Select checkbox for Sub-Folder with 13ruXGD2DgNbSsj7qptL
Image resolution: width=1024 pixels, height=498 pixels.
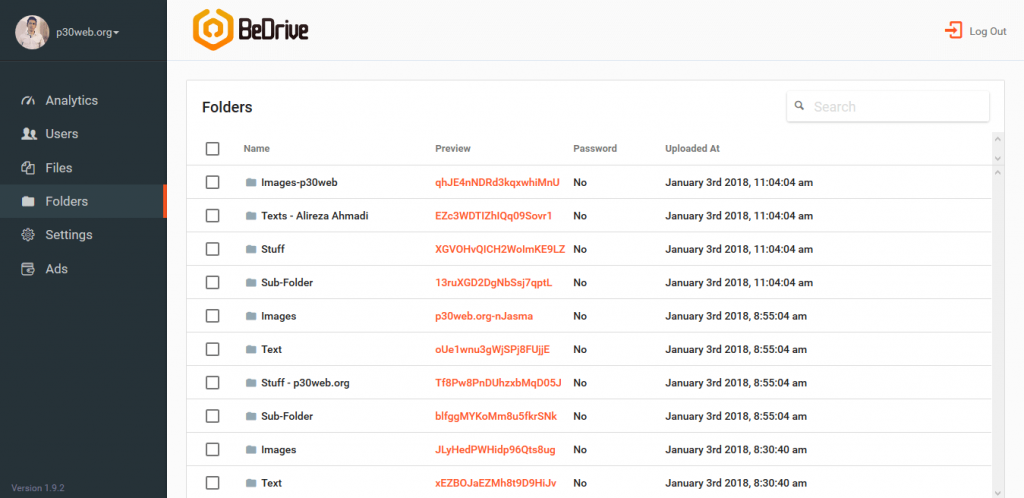pos(212,283)
